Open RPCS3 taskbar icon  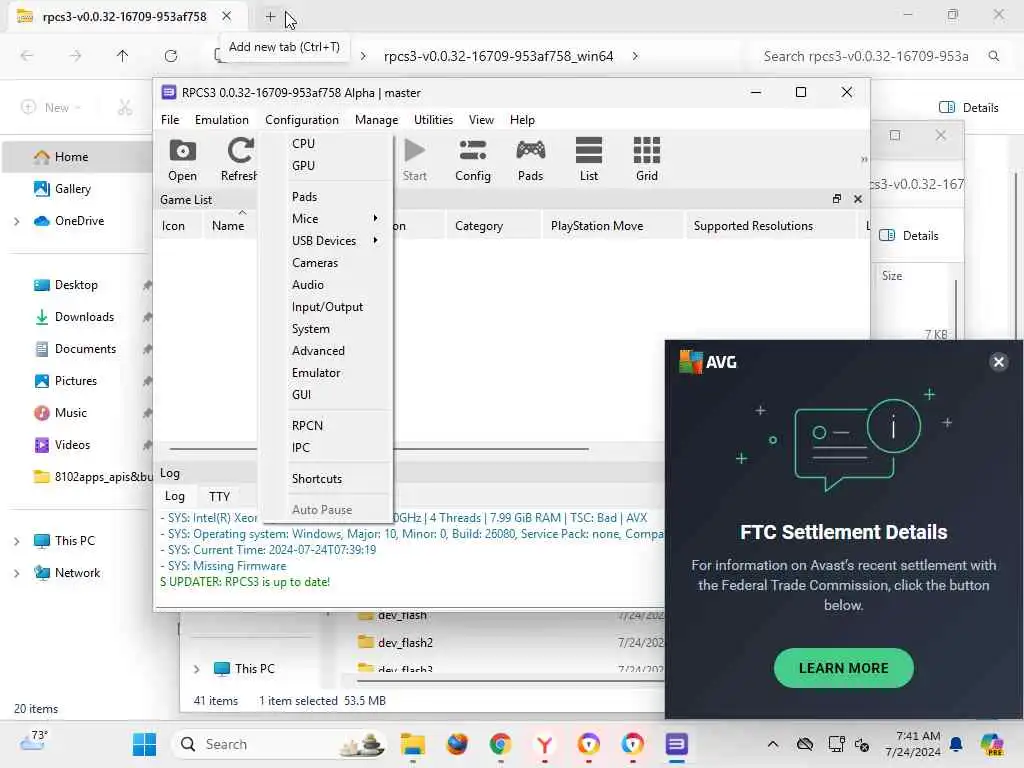click(x=677, y=744)
